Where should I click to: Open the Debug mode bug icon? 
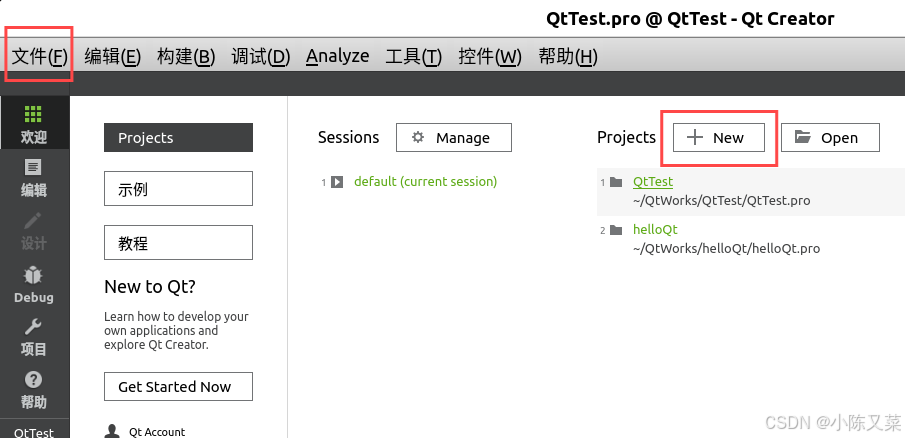click(33, 275)
